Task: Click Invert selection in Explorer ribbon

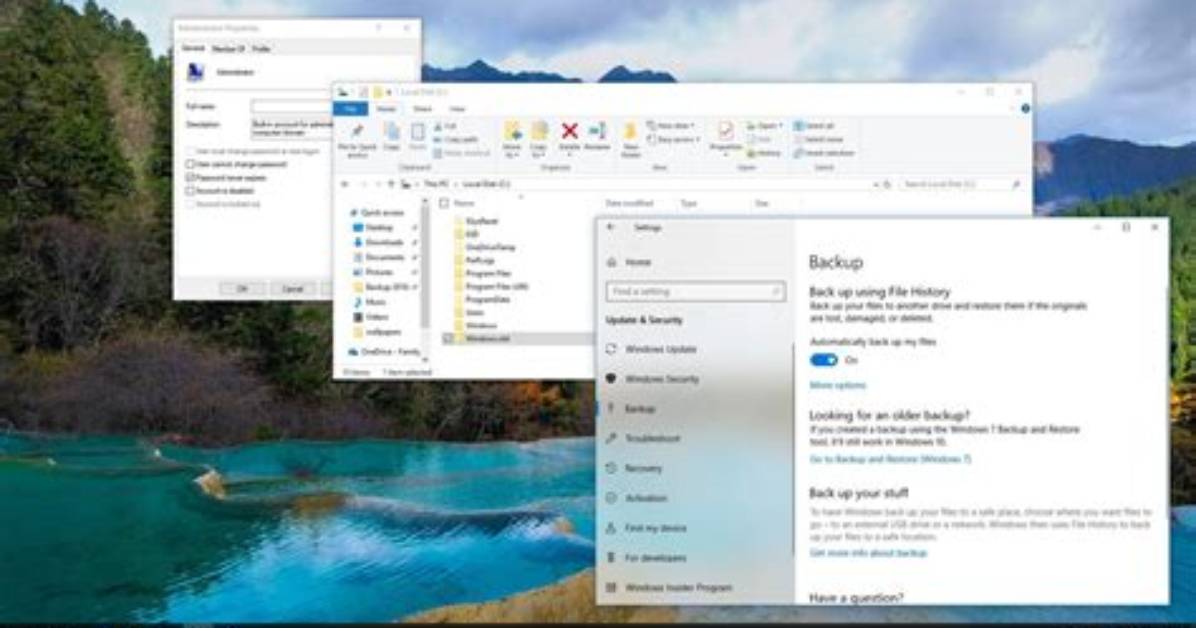Action: (x=823, y=153)
